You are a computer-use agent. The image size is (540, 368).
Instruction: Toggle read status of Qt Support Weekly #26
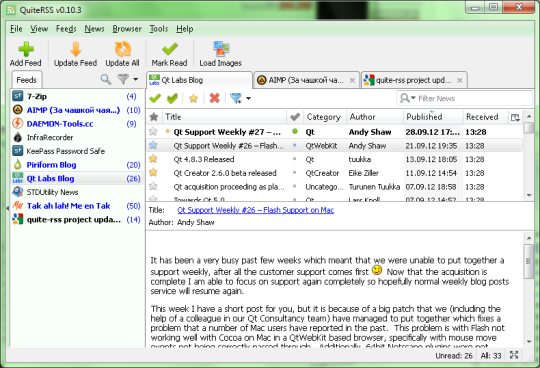point(295,145)
